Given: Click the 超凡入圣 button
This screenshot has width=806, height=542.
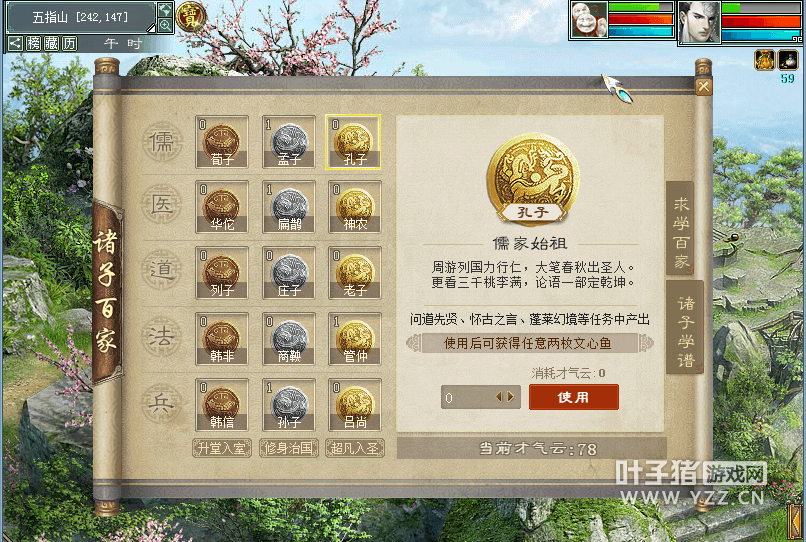Looking at the screenshot, I should (x=355, y=448).
